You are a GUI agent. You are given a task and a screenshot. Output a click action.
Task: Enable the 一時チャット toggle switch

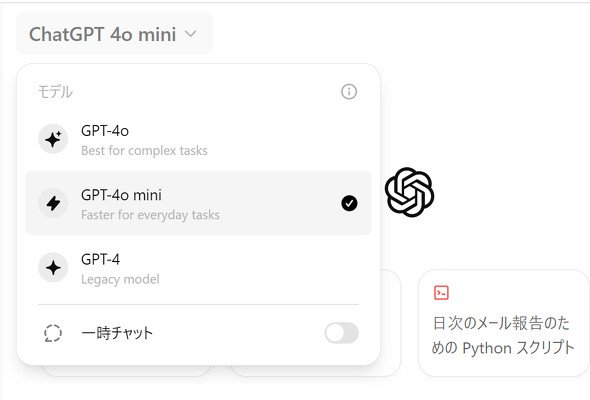click(342, 333)
